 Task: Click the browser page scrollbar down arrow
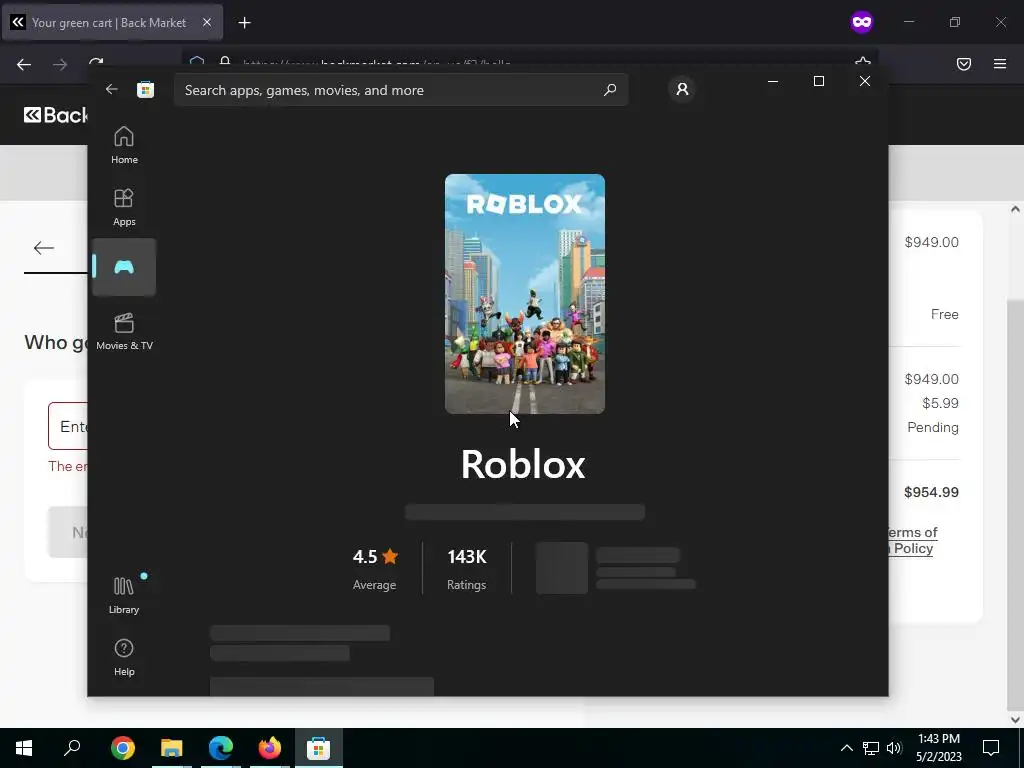click(x=1015, y=720)
